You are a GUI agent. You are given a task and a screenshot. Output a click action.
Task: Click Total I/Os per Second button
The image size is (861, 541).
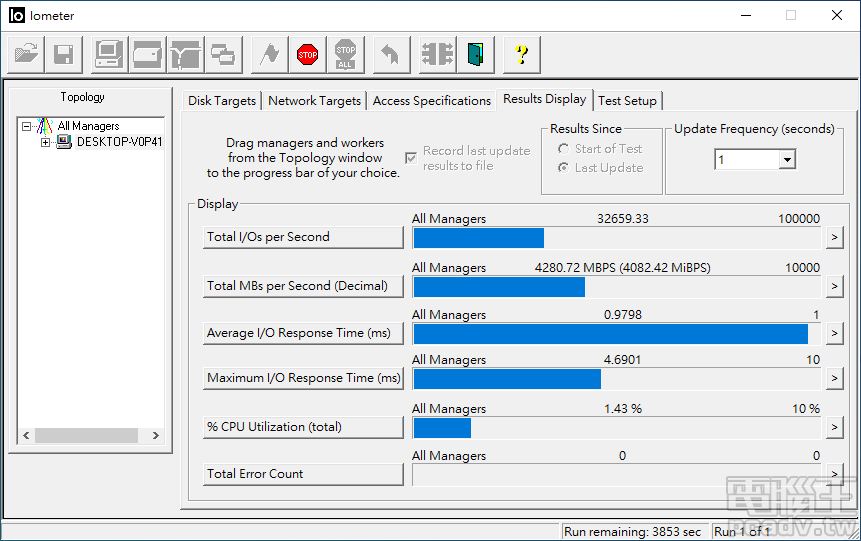pos(303,237)
